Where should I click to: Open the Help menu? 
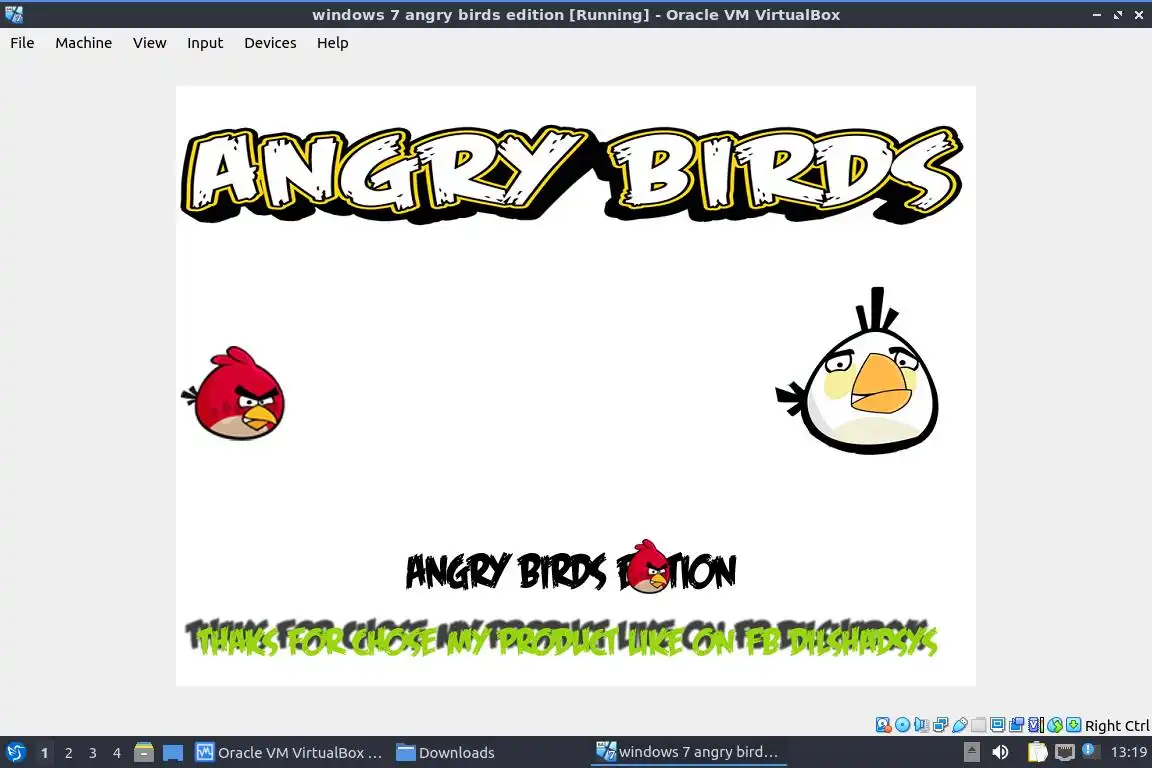point(332,43)
